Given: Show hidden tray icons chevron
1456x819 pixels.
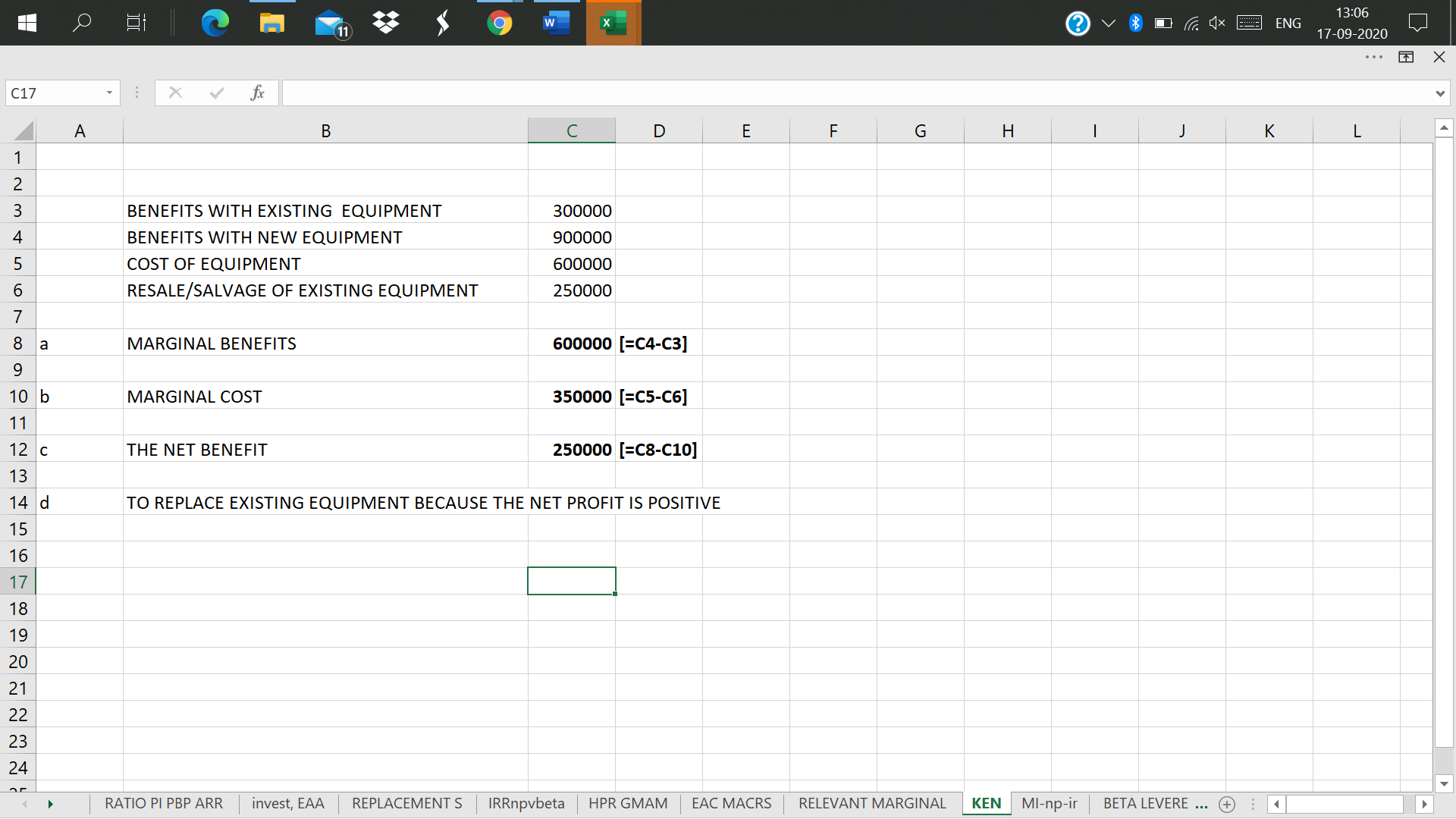Looking at the screenshot, I should point(1109,23).
